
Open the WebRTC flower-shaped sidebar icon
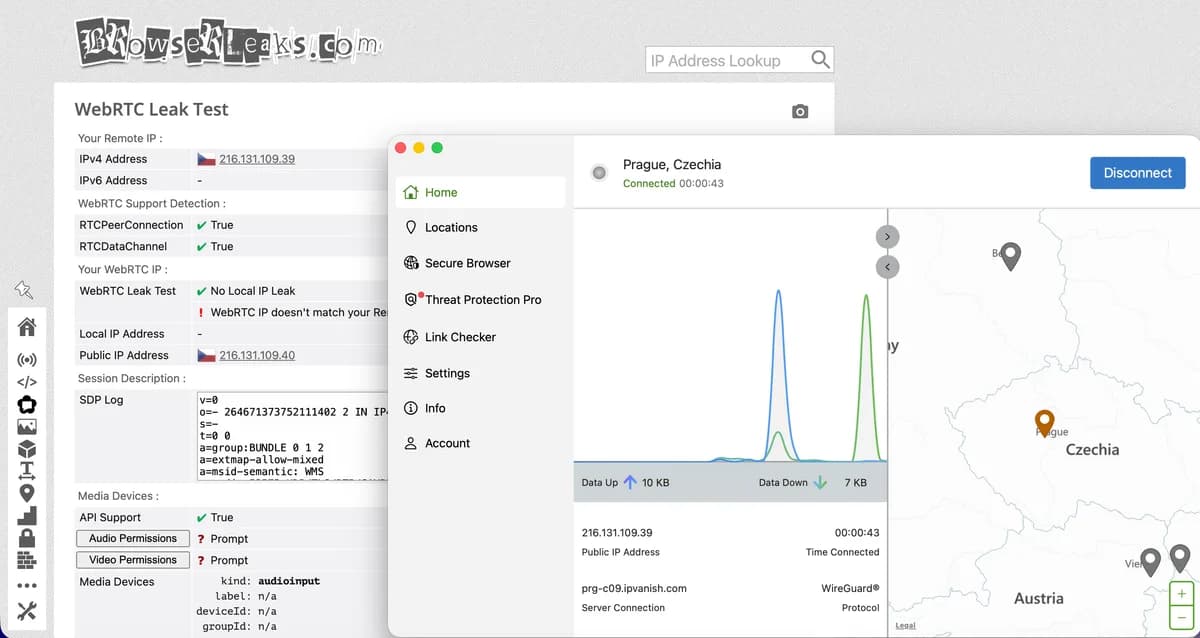click(x=27, y=404)
